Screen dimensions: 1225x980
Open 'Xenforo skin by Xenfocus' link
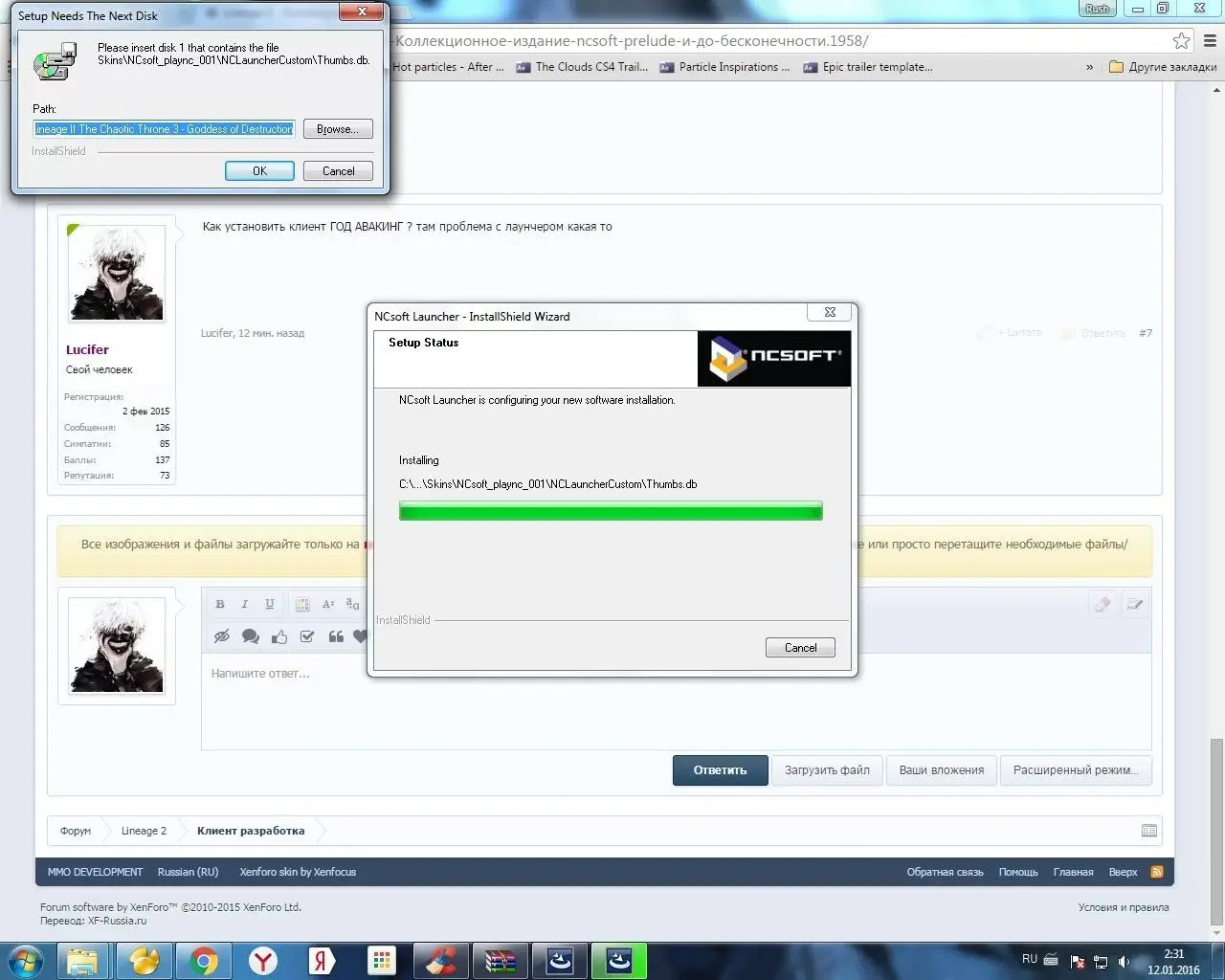(x=298, y=872)
